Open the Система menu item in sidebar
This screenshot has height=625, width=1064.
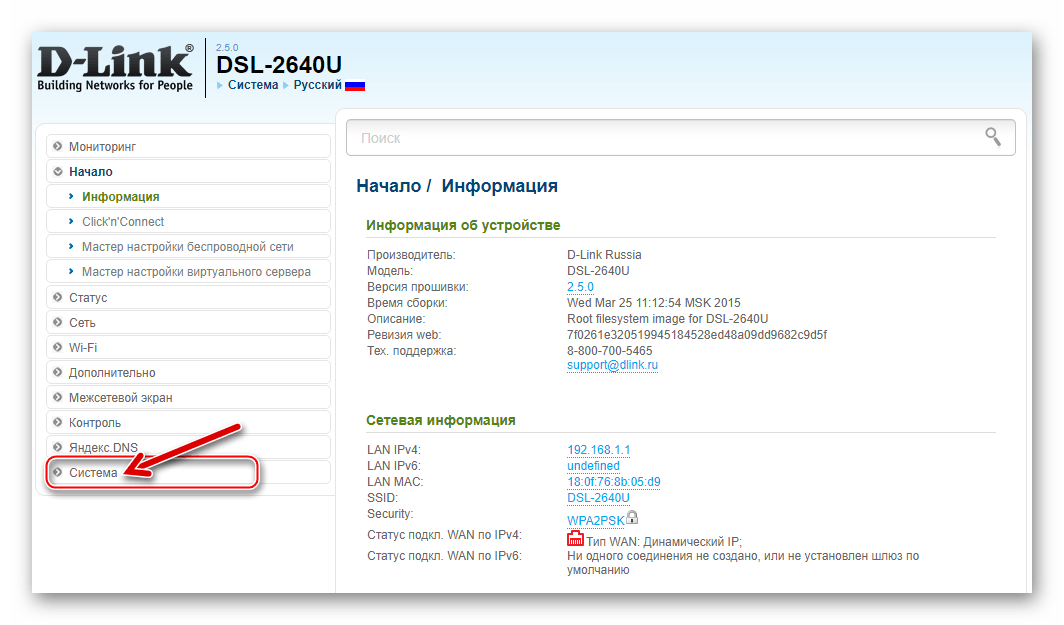[188, 472]
